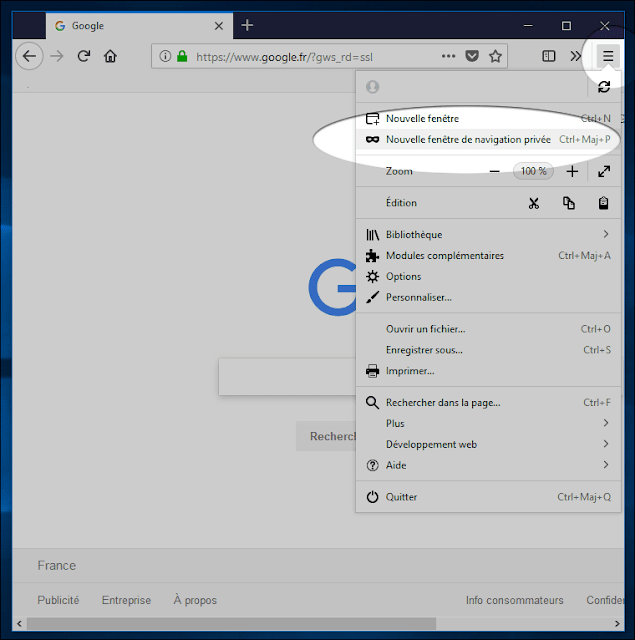Click the partially hidden Recherche button

point(326,436)
